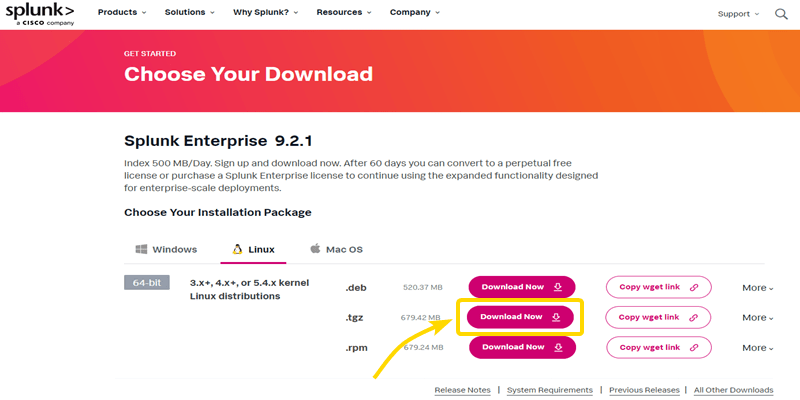Expand the Products menu
The image size is (800, 400).
coord(121,13)
